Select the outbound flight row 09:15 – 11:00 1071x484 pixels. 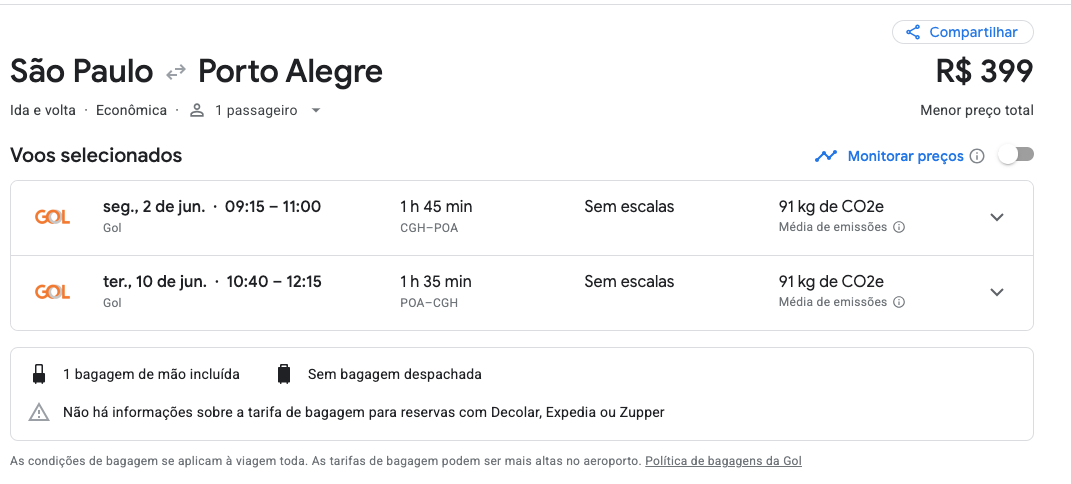pyautogui.click(x=522, y=218)
